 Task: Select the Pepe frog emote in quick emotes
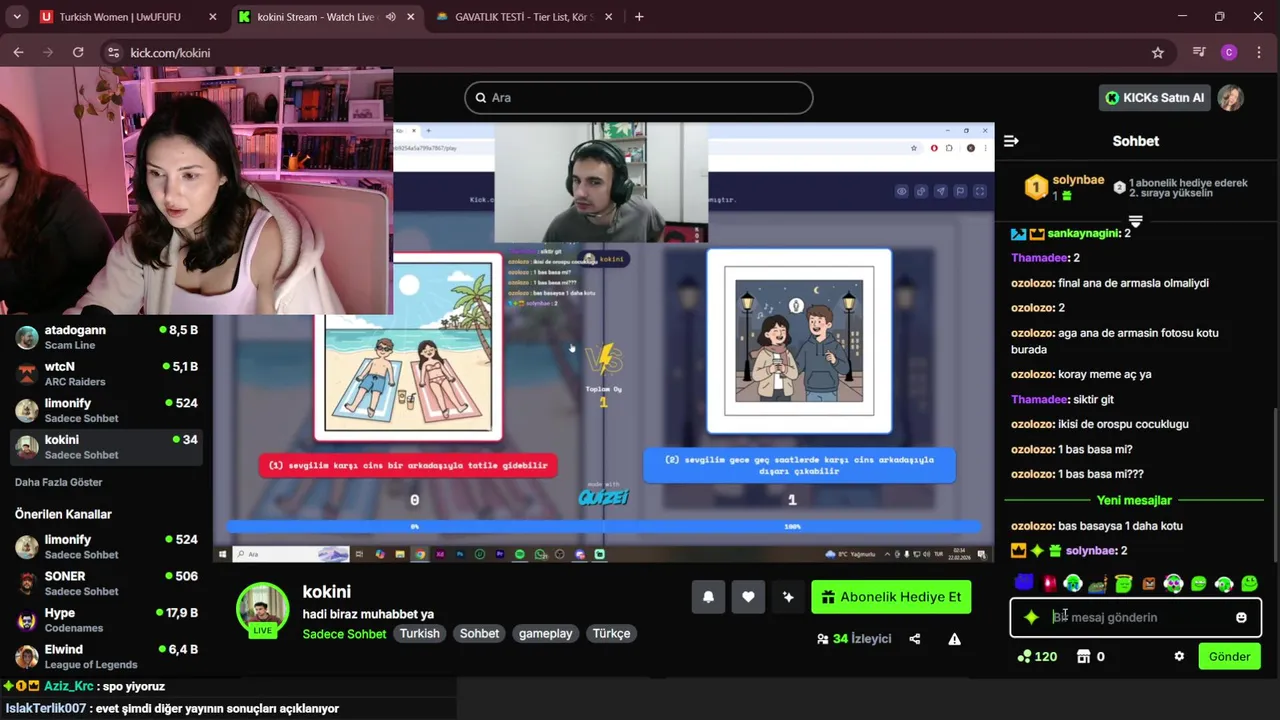(1098, 583)
